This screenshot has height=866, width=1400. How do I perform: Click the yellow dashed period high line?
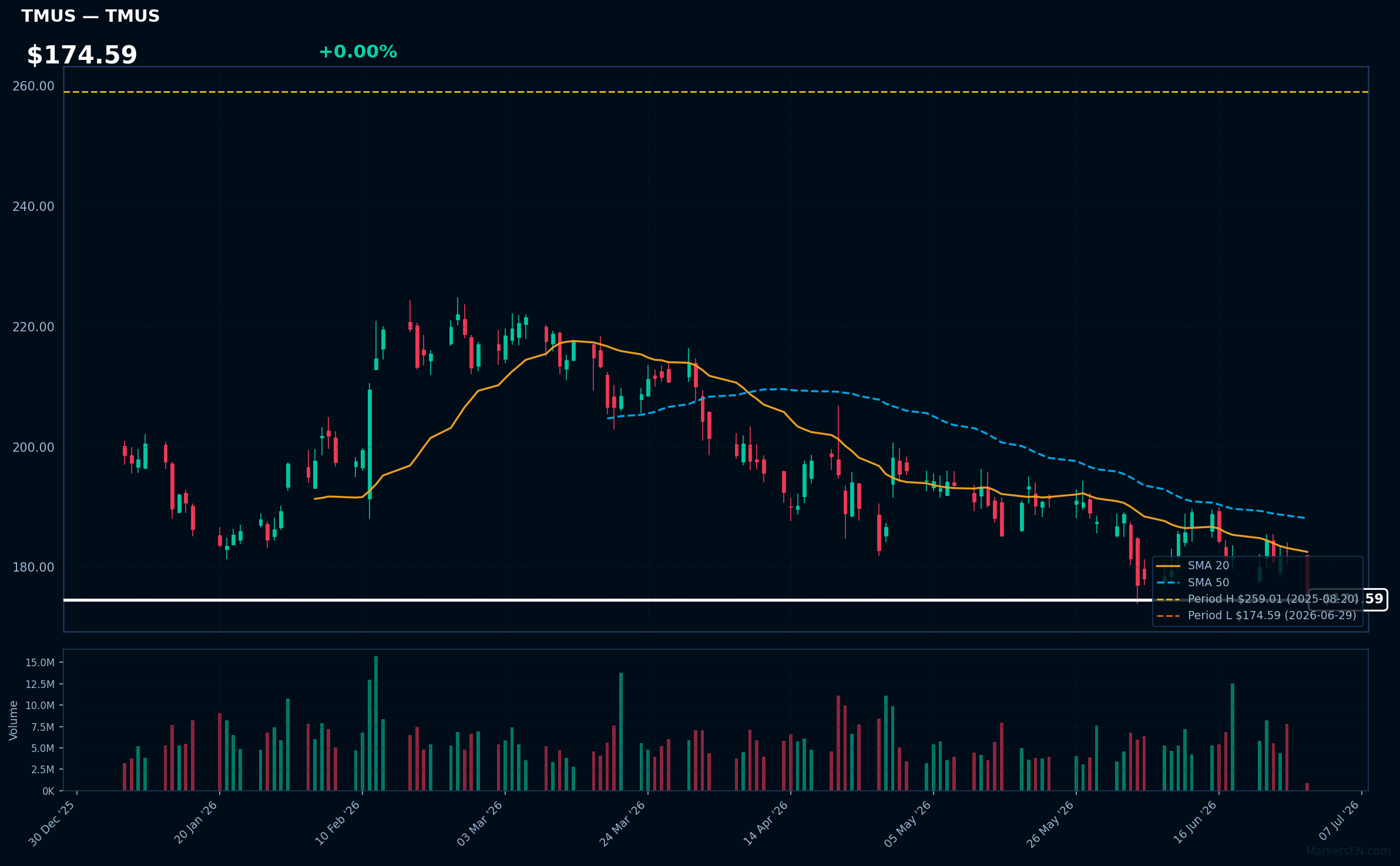[716, 92]
